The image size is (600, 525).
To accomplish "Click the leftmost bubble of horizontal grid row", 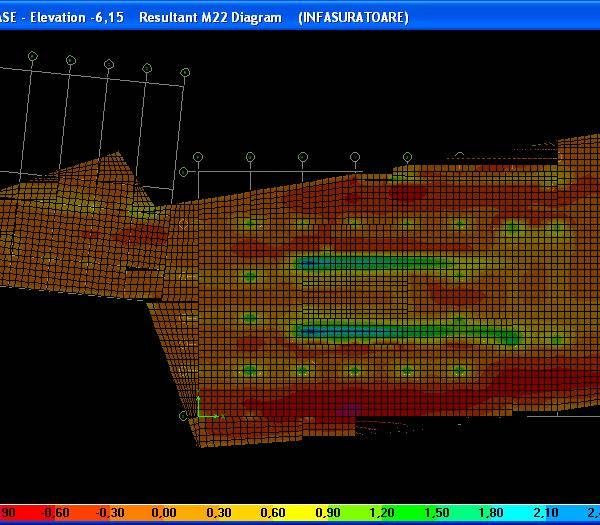I will [198, 157].
